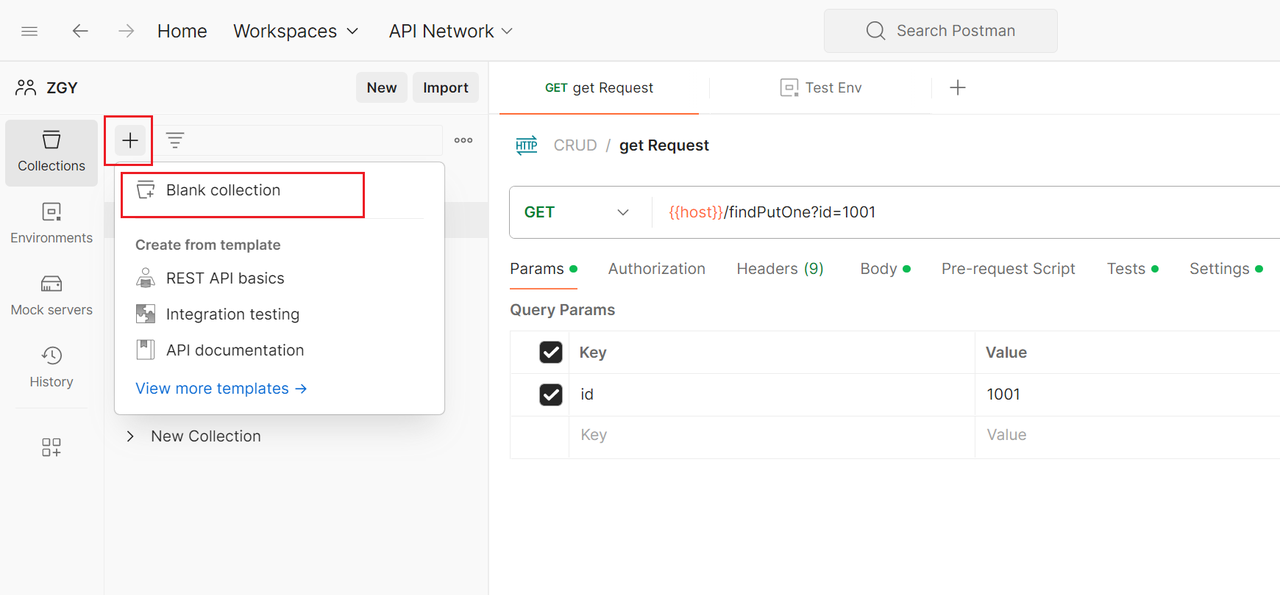Screen dimensions: 1280x595
Task: Click View more templates link
Action: pos(221,388)
